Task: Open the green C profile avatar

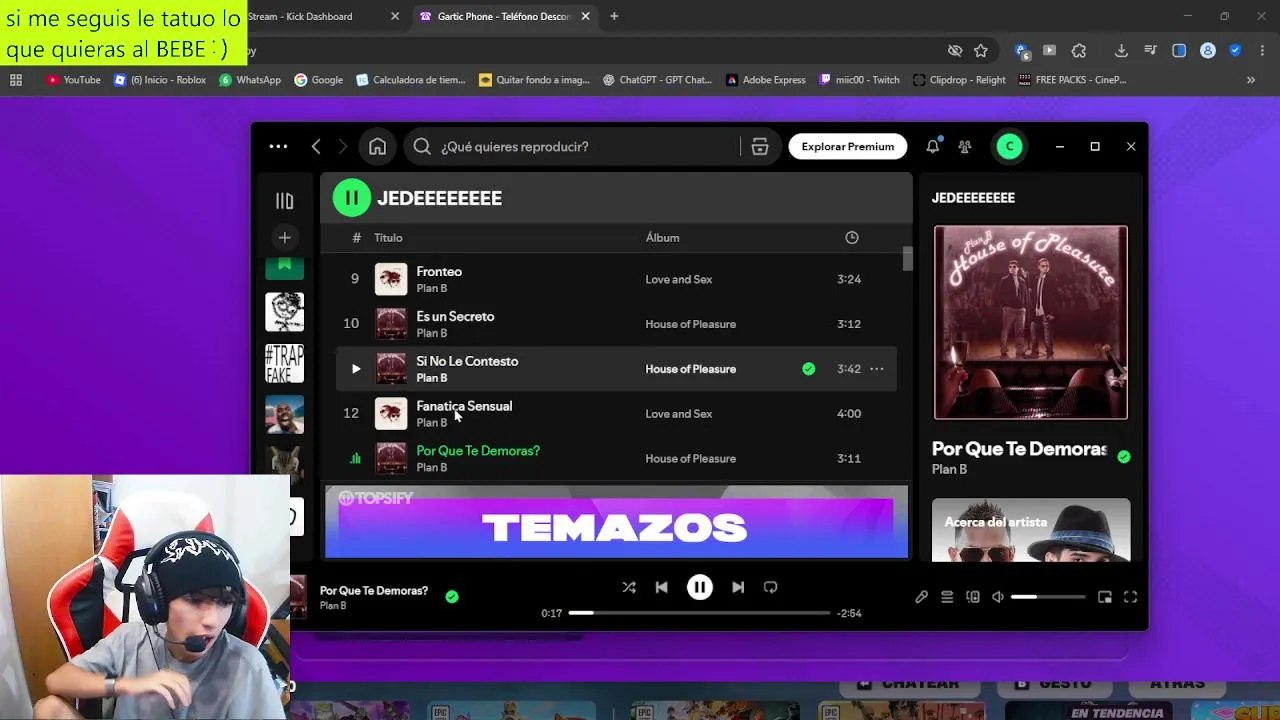Action: [1009, 147]
